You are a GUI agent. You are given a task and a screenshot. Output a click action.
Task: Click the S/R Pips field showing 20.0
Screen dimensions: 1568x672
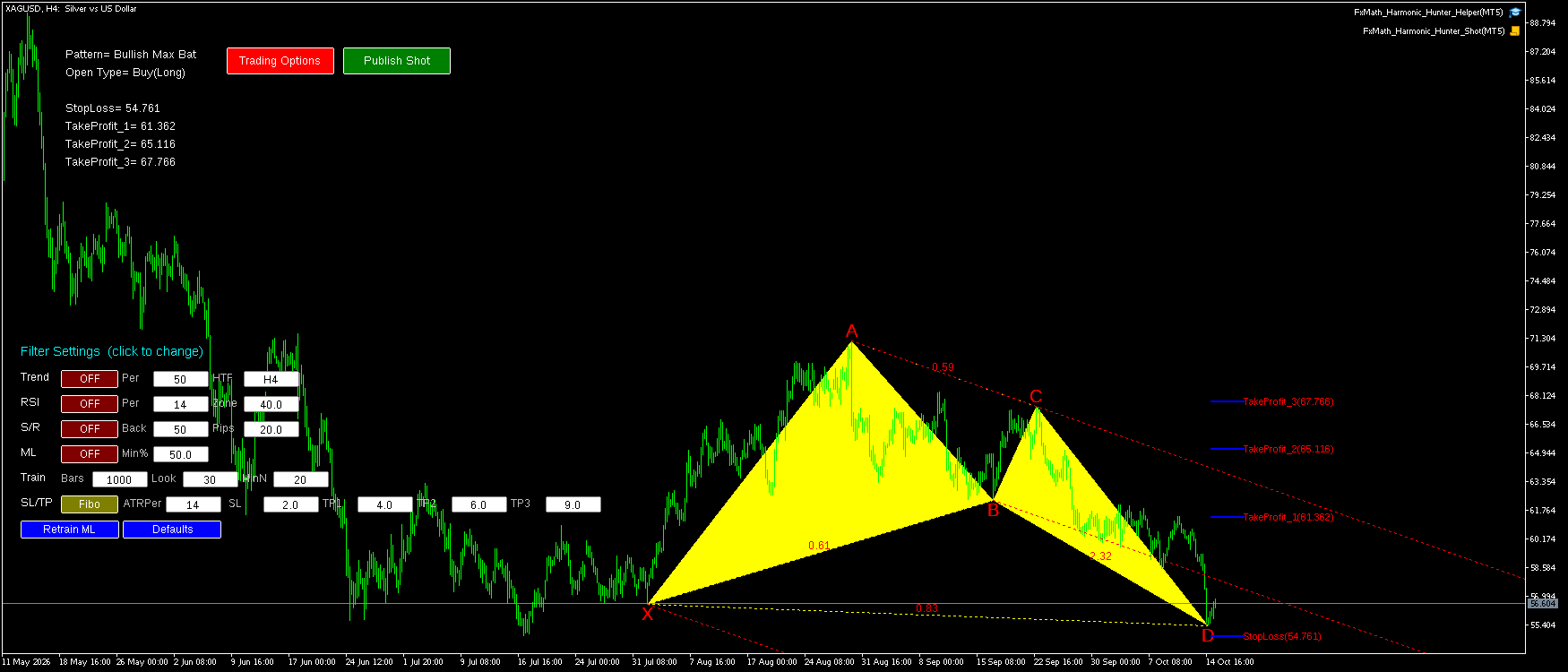tap(271, 429)
